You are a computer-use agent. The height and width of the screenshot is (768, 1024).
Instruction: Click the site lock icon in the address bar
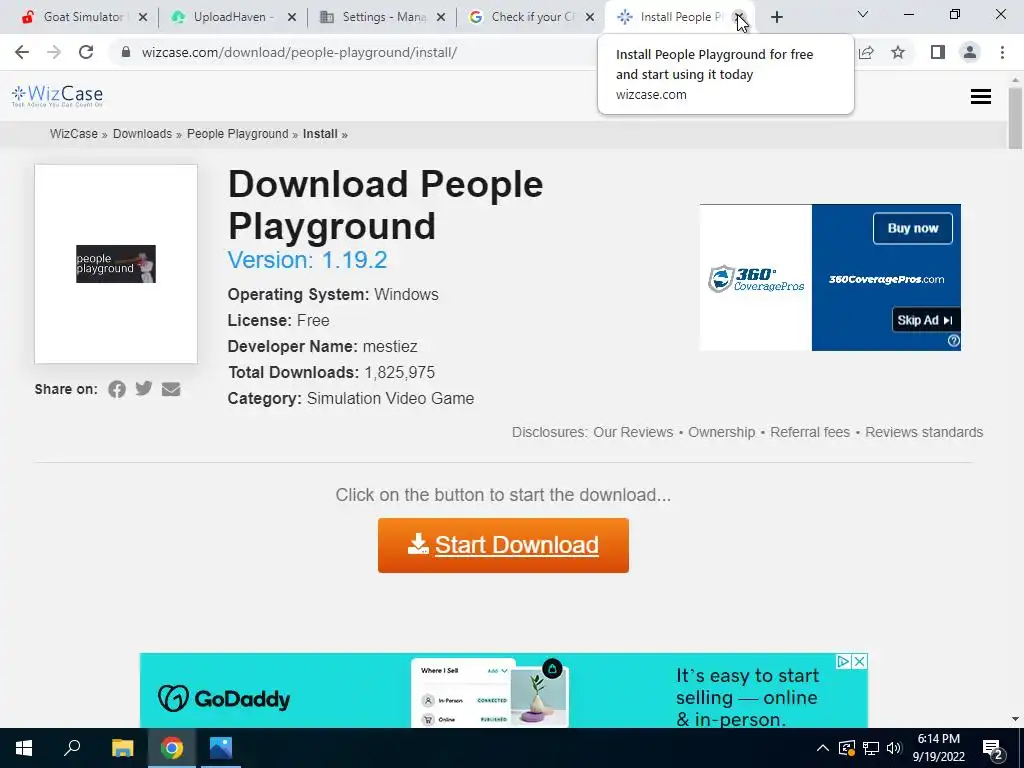125,52
